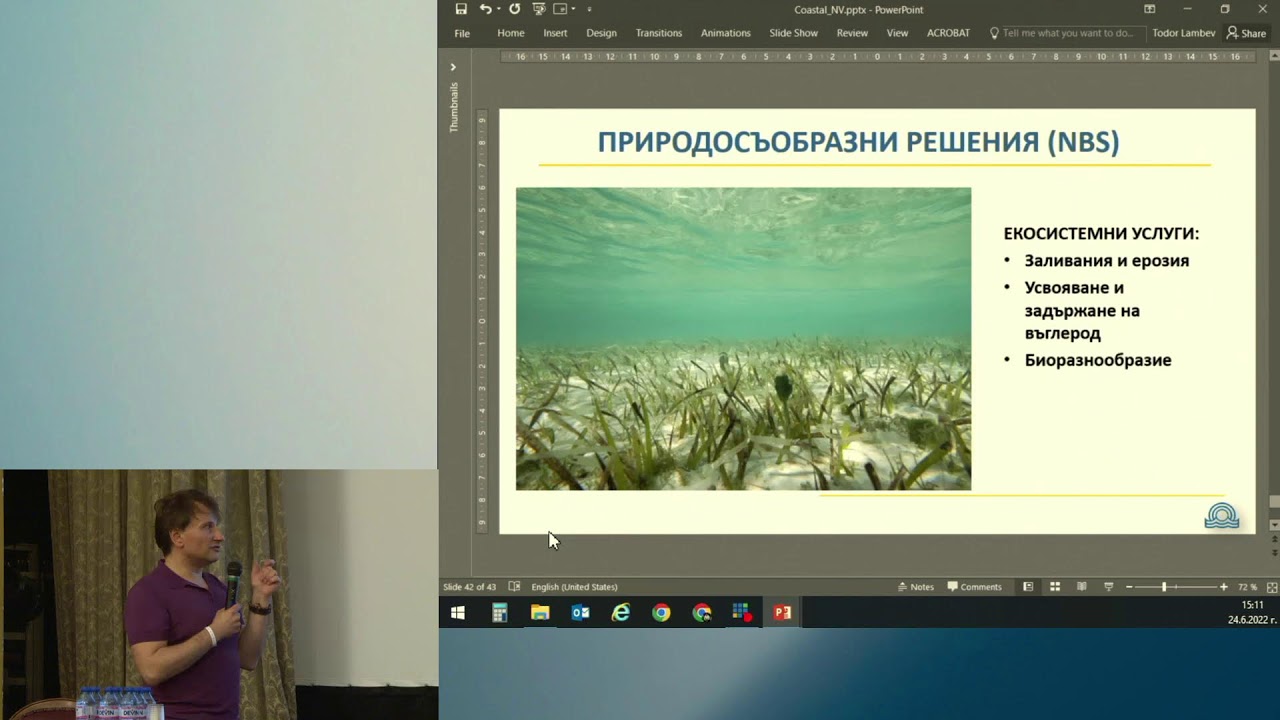Zoom in with the plus button
The height and width of the screenshot is (720, 1280).
(x=1223, y=587)
